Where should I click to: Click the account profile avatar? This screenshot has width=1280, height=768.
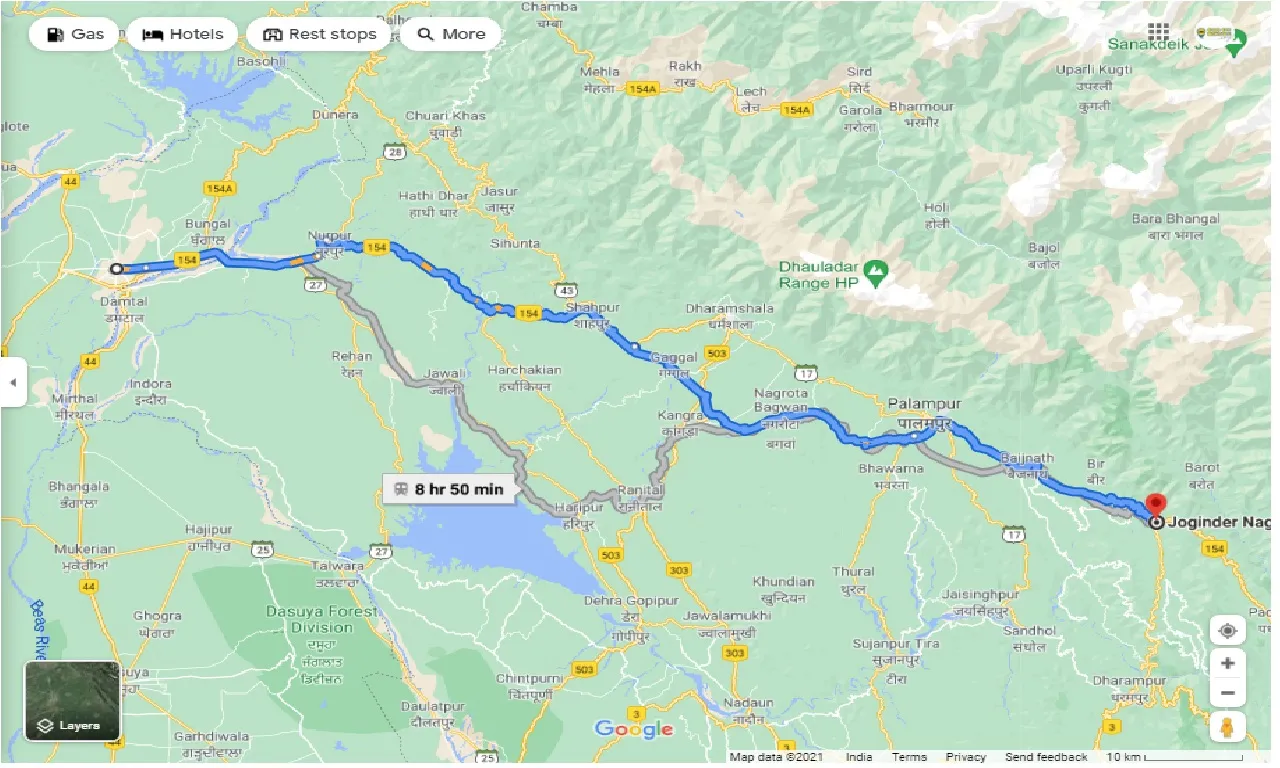[1214, 33]
